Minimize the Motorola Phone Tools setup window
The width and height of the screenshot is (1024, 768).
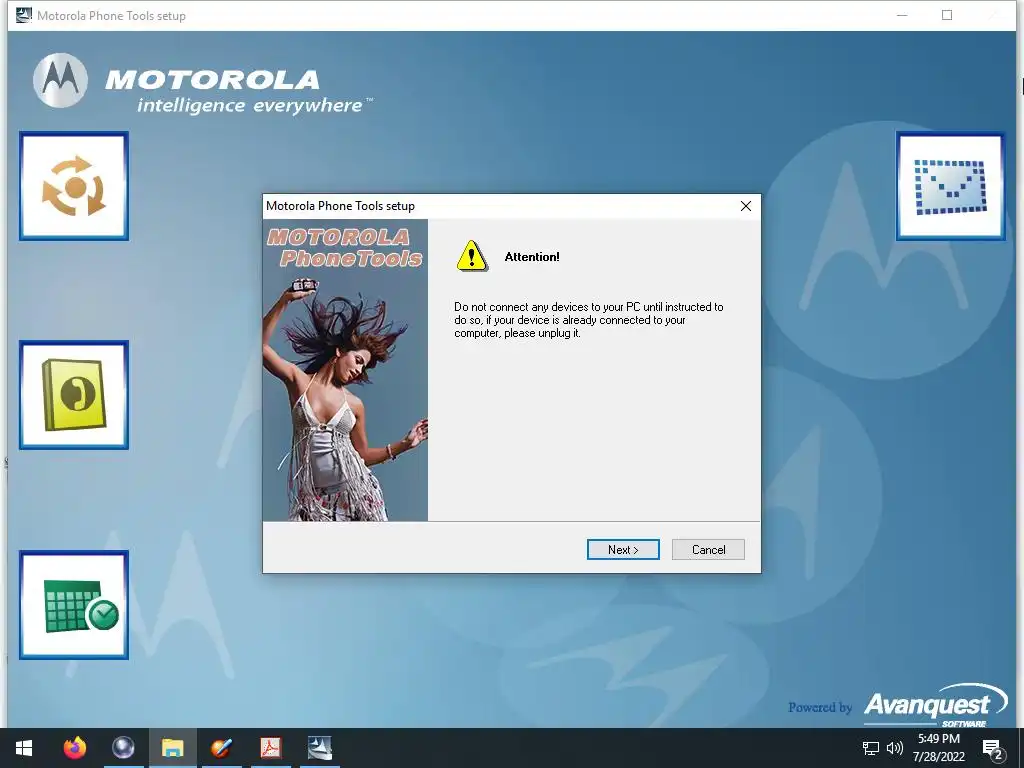tap(902, 15)
